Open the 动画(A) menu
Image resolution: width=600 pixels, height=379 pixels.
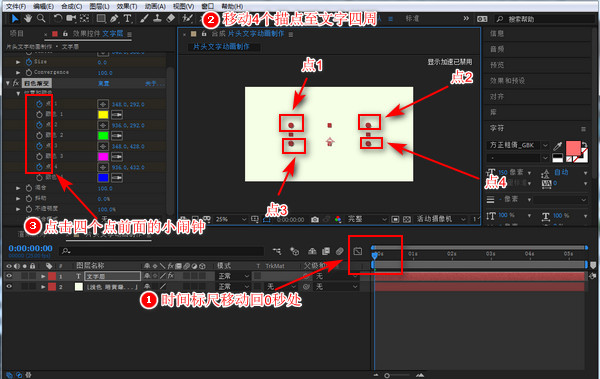pyautogui.click(x=155, y=7)
